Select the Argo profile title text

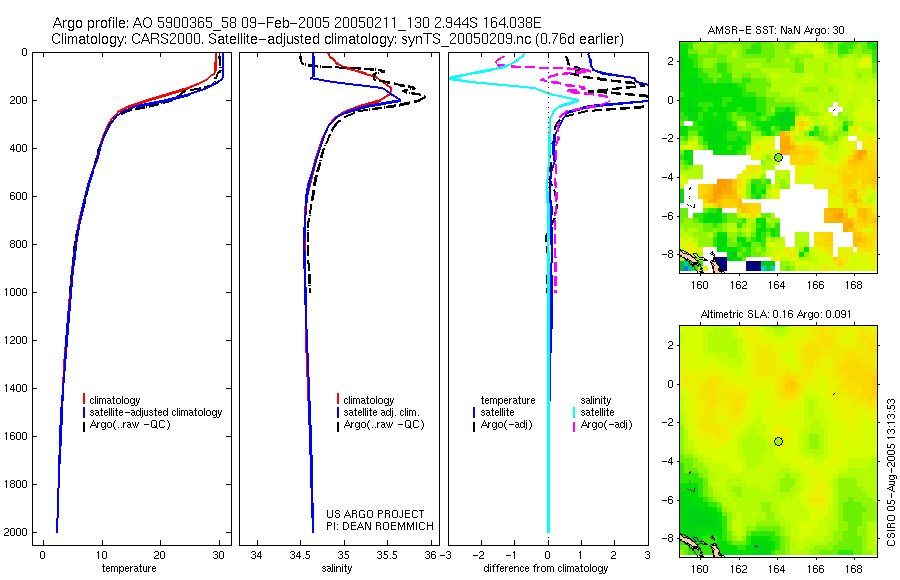coord(297,23)
